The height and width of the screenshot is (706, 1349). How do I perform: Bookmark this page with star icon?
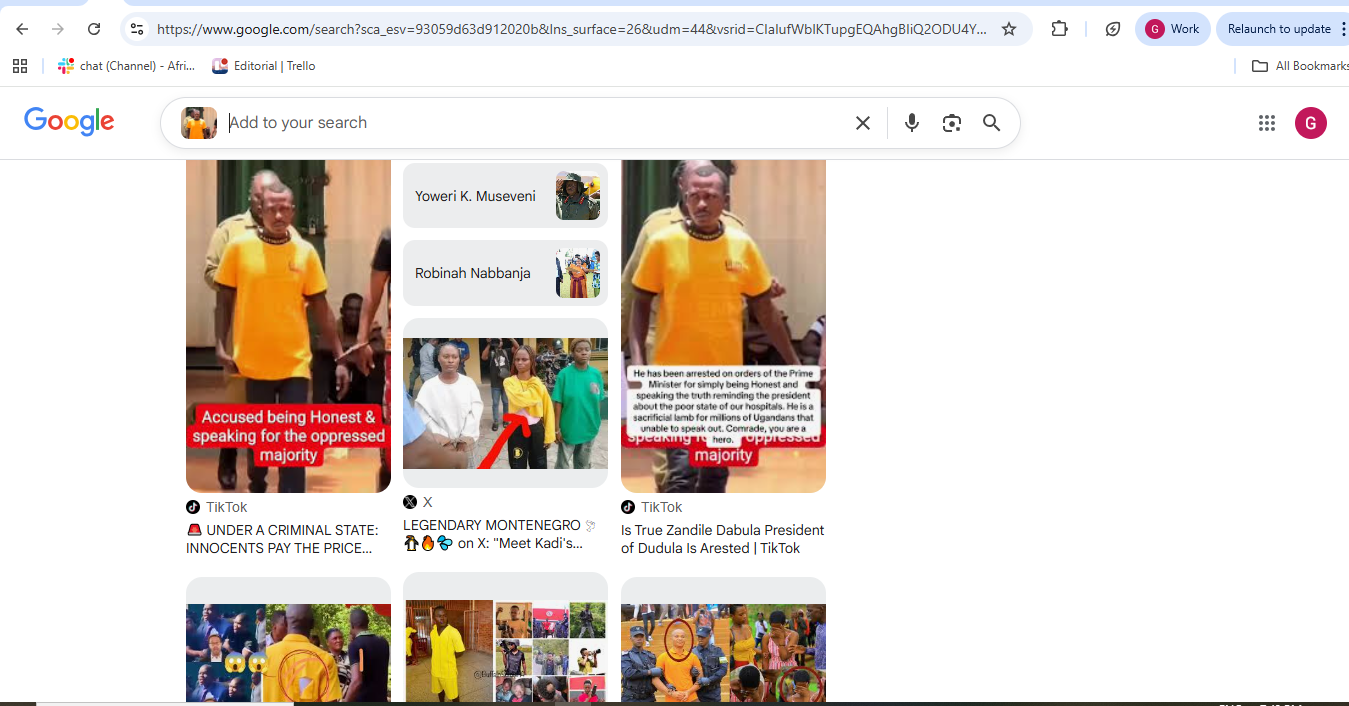(x=1009, y=29)
